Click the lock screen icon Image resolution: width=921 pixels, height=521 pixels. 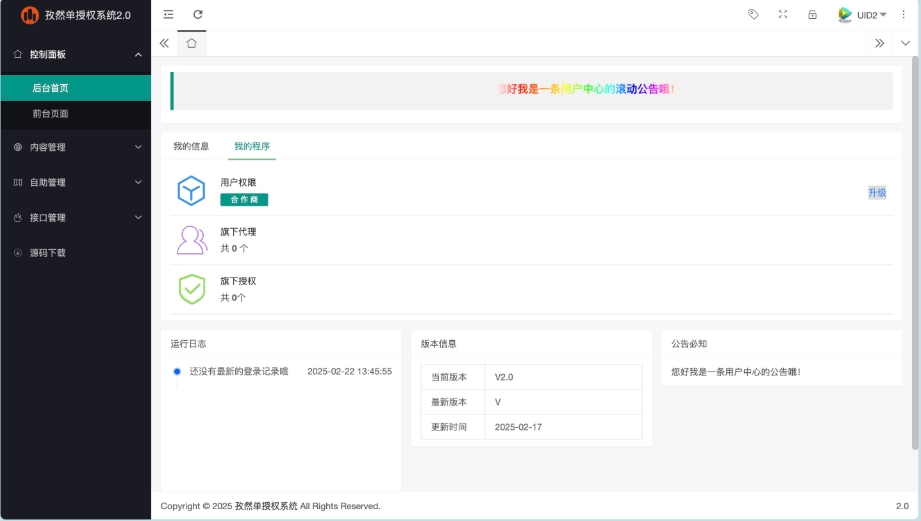tap(812, 14)
